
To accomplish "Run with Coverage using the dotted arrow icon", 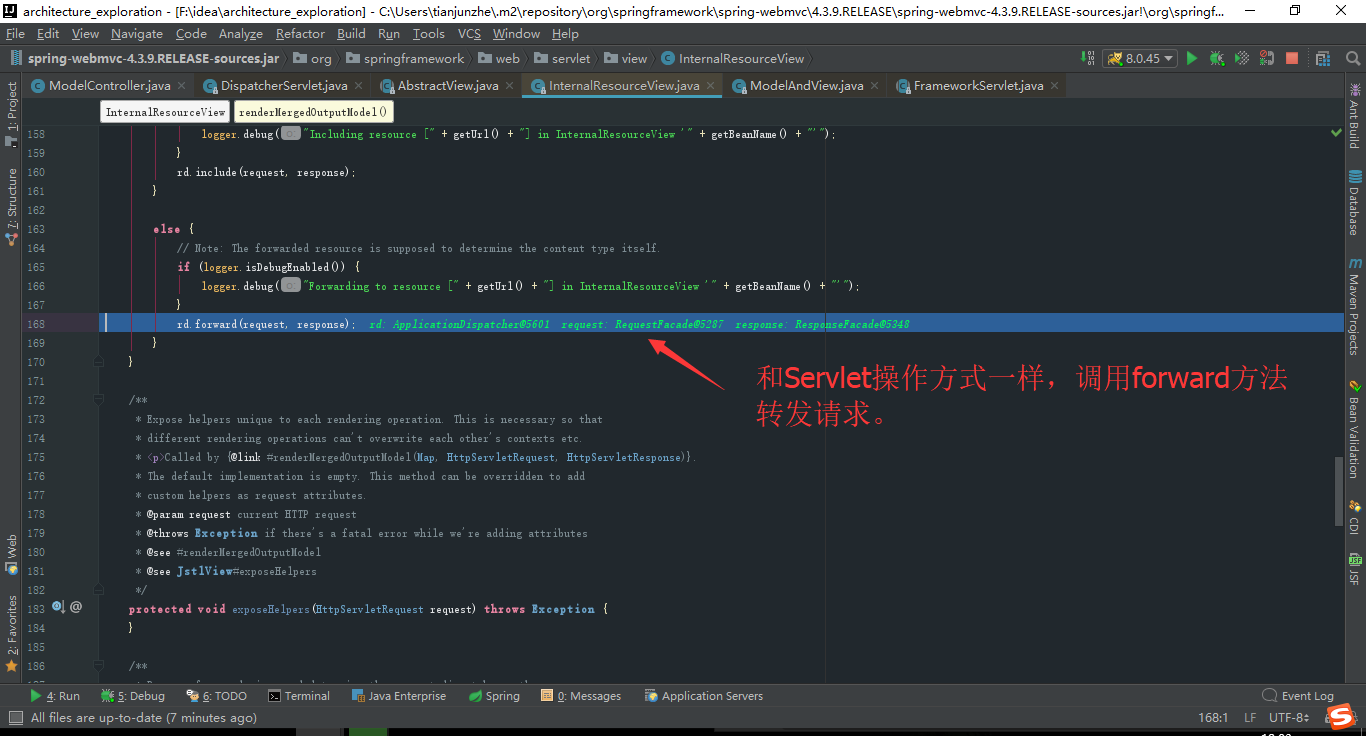I will pyautogui.click(x=1242, y=59).
